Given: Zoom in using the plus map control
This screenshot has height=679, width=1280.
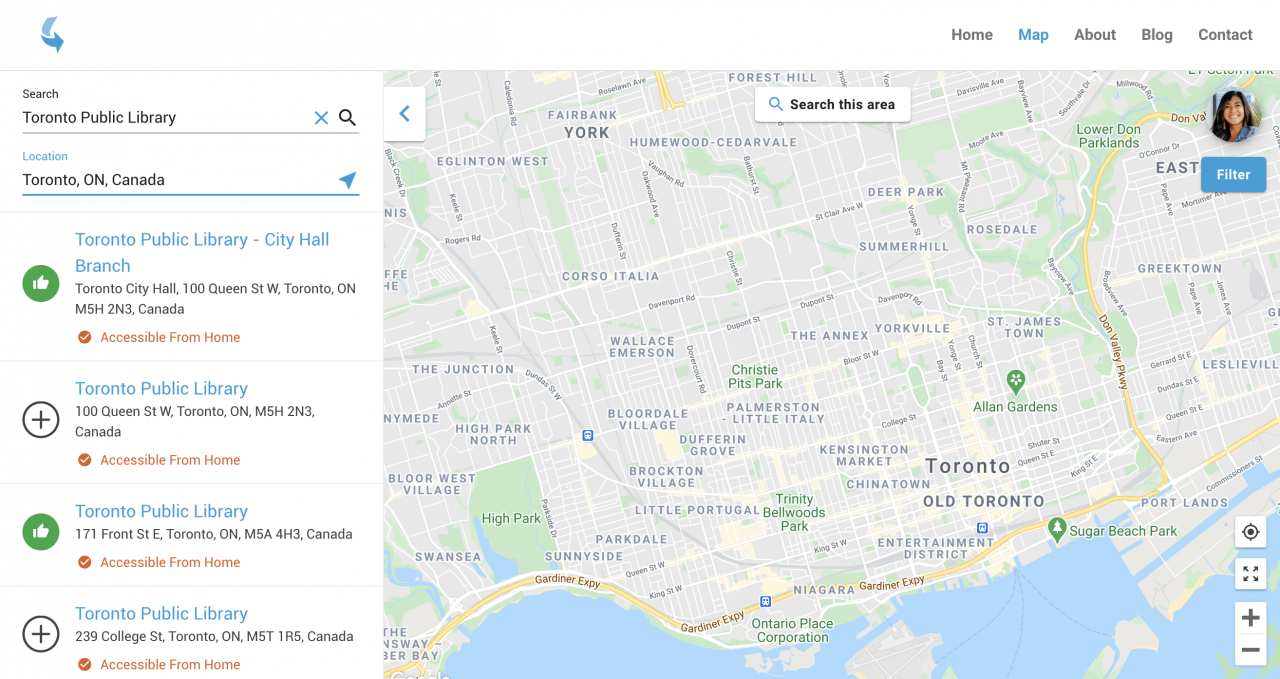Looking at the screenshot, I should coord(1250,617).
